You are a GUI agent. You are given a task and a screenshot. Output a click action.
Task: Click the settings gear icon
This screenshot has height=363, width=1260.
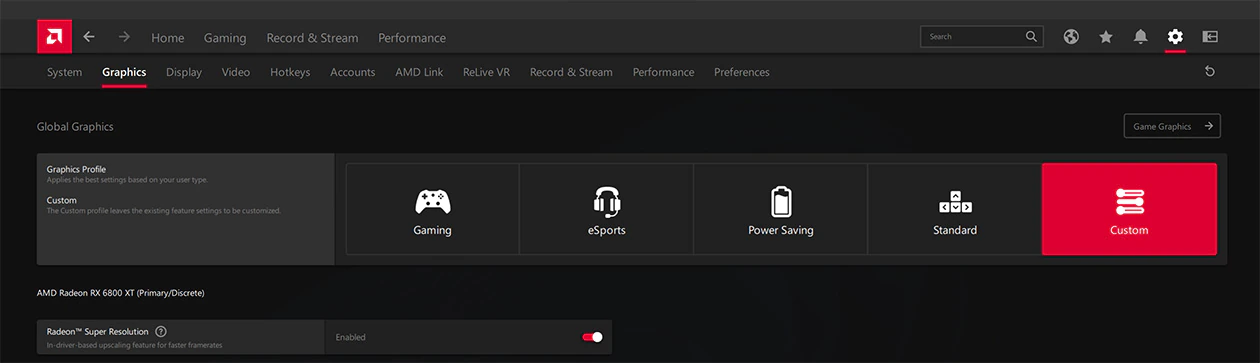click(x=1175, y=37)
